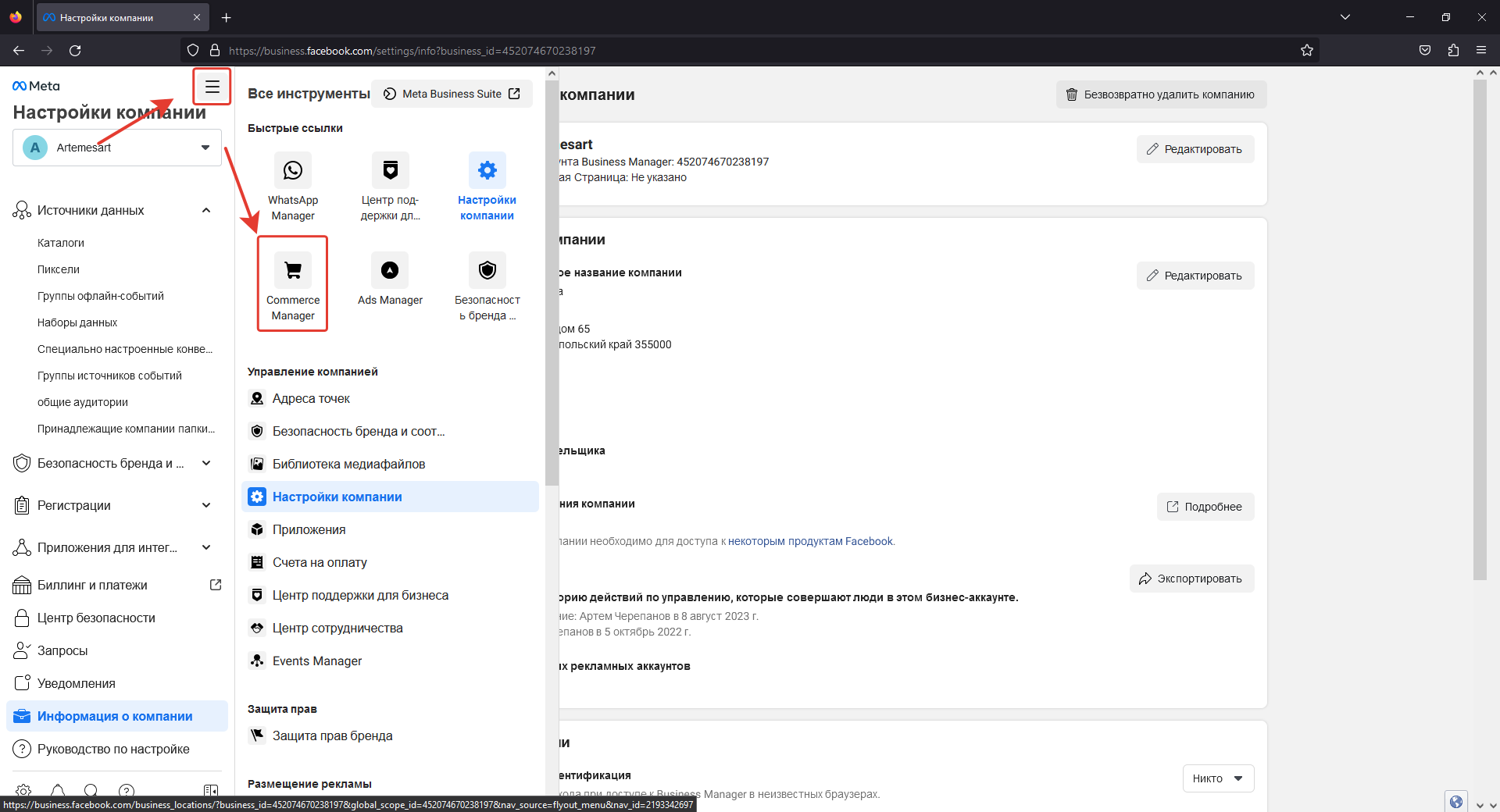
Task: Click the globe icon at page bottom-right
Action: pyautogui.click(x=1456, y=801)
